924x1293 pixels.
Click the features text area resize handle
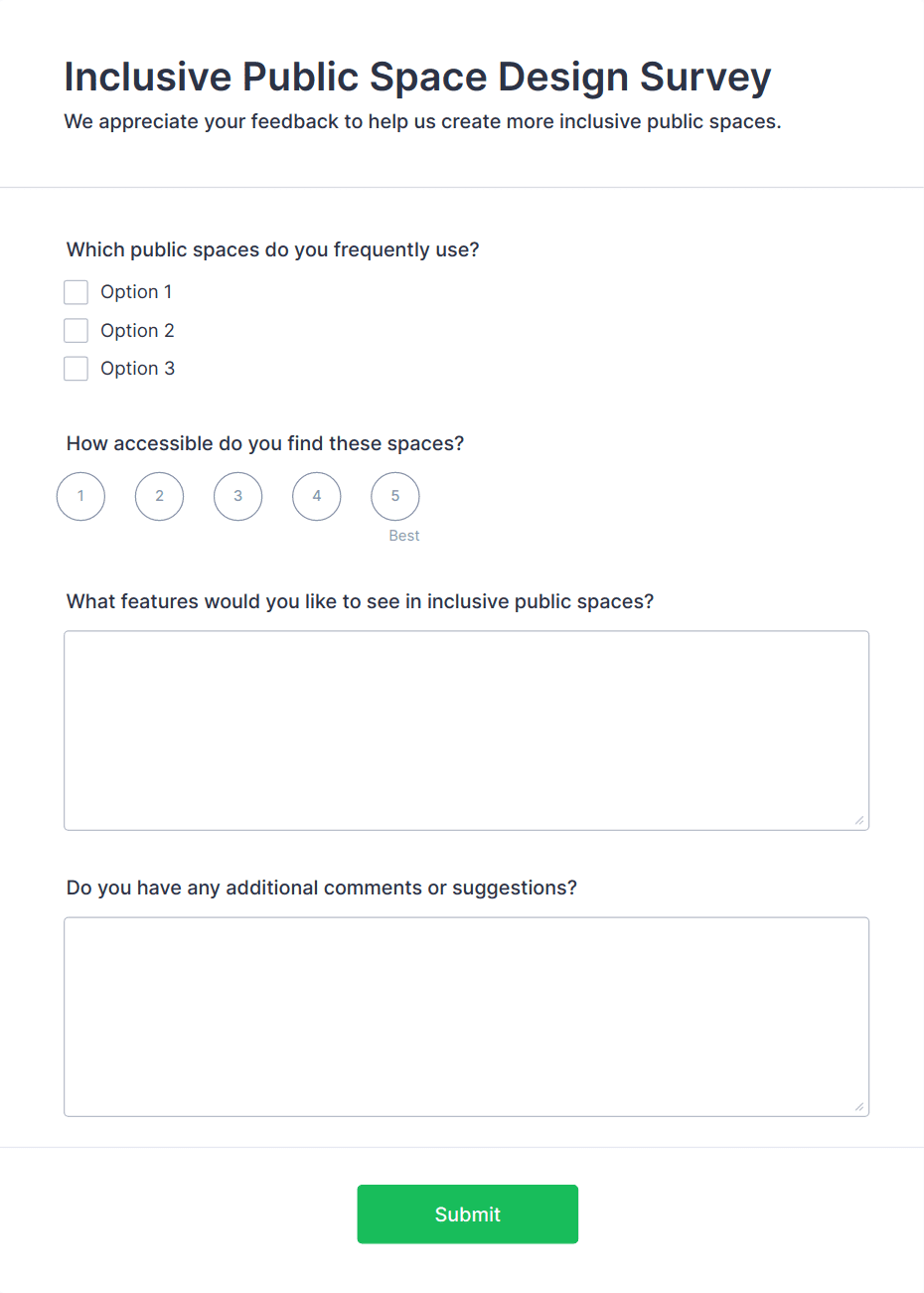click(858, 821)
